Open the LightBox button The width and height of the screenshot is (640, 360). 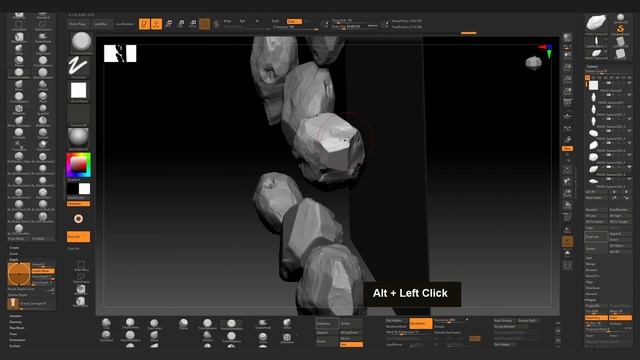[101, 24]
